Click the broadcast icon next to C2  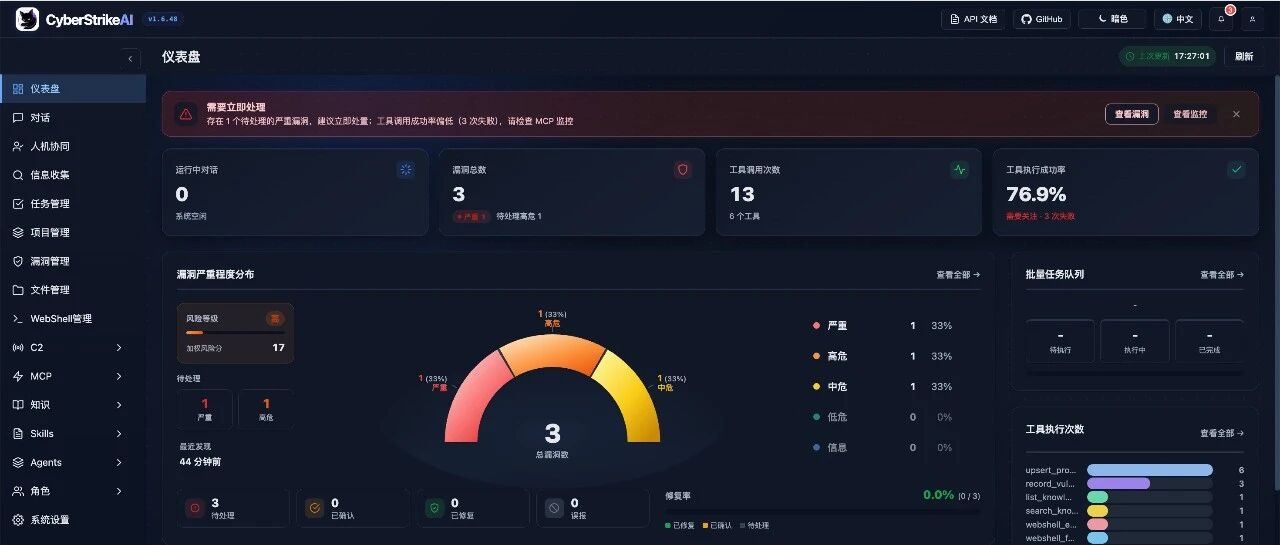point(18,348)
